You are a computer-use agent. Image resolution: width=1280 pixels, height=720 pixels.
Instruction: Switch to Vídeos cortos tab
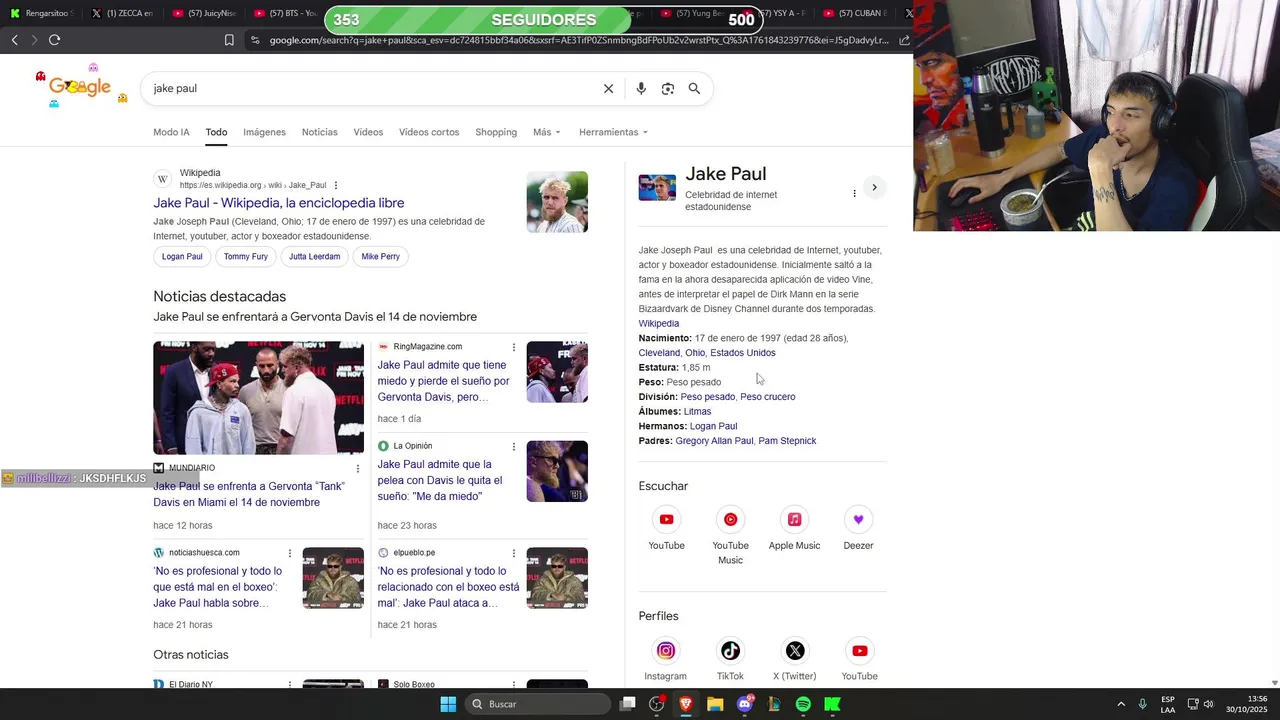coord(429,132)
